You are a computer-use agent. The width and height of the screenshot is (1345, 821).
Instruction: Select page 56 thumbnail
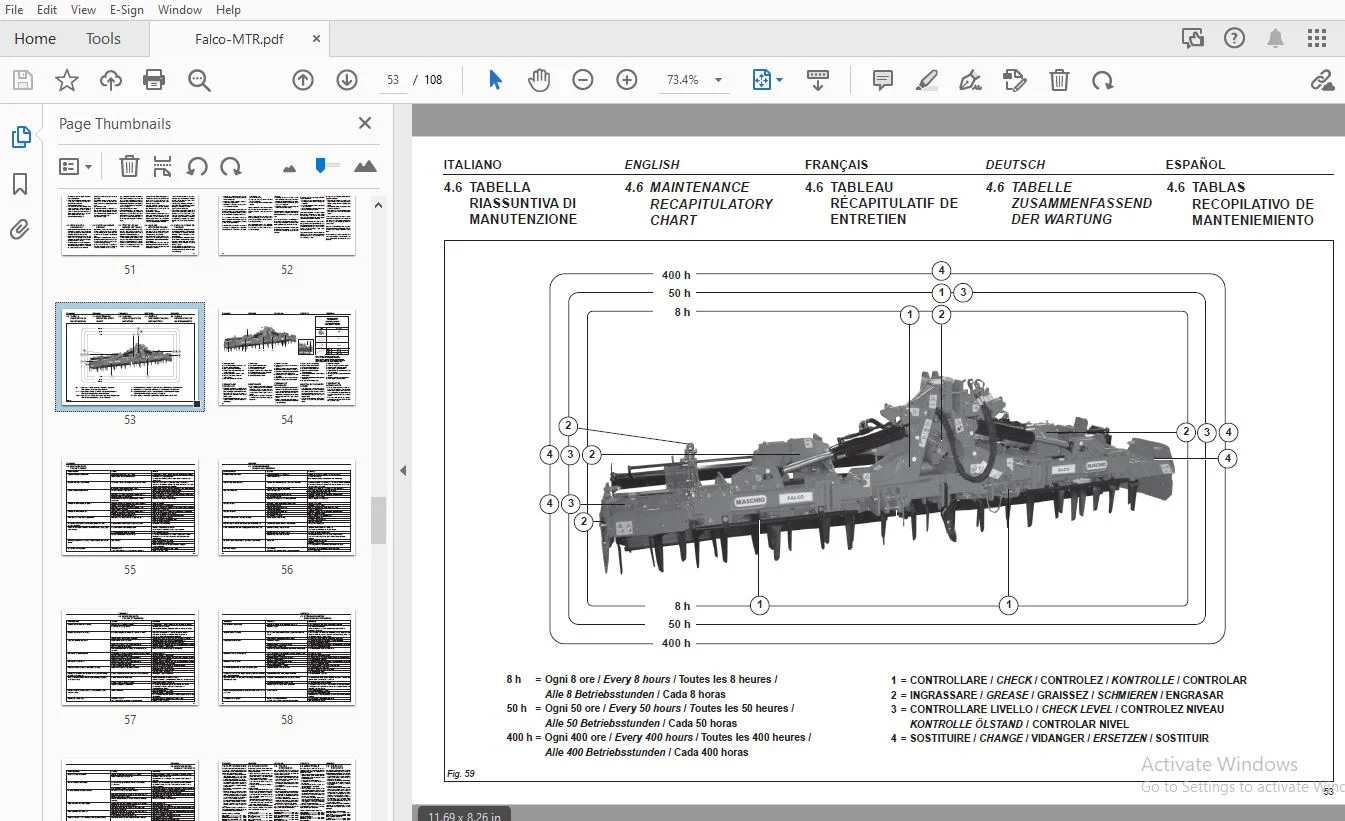[x=287, y=508]
